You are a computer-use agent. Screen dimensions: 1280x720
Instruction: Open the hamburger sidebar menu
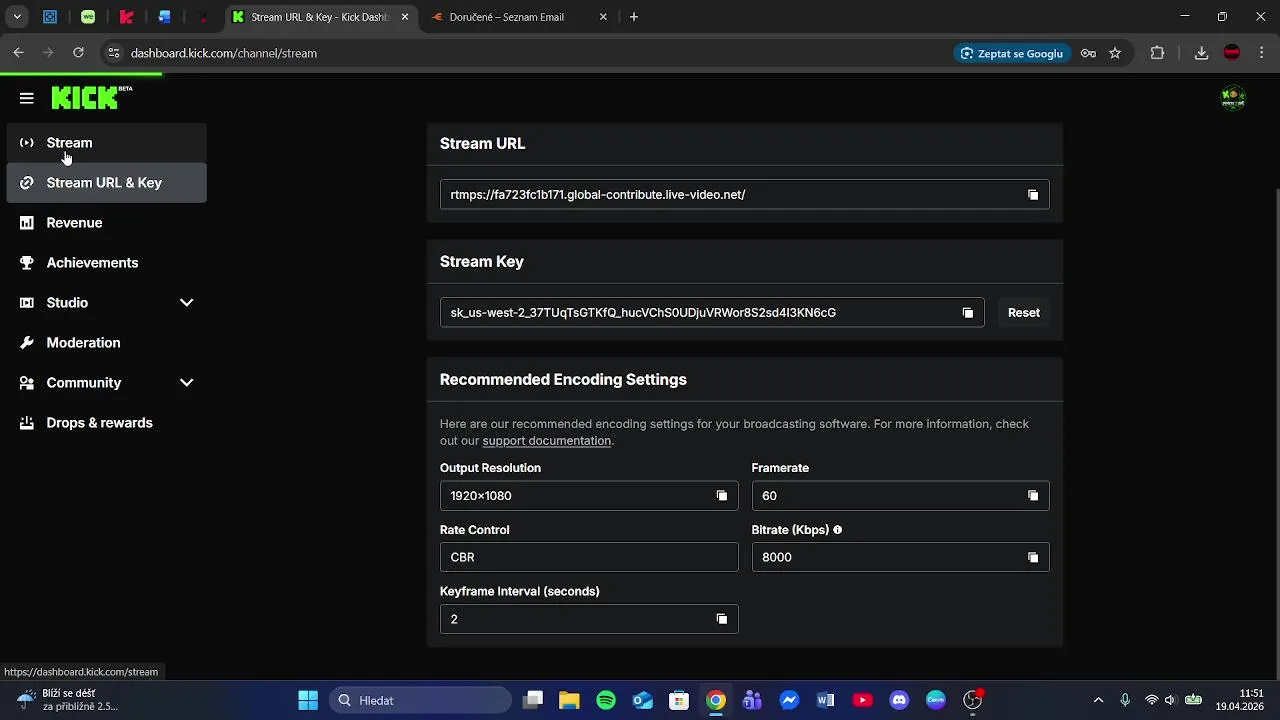(27, 98)
